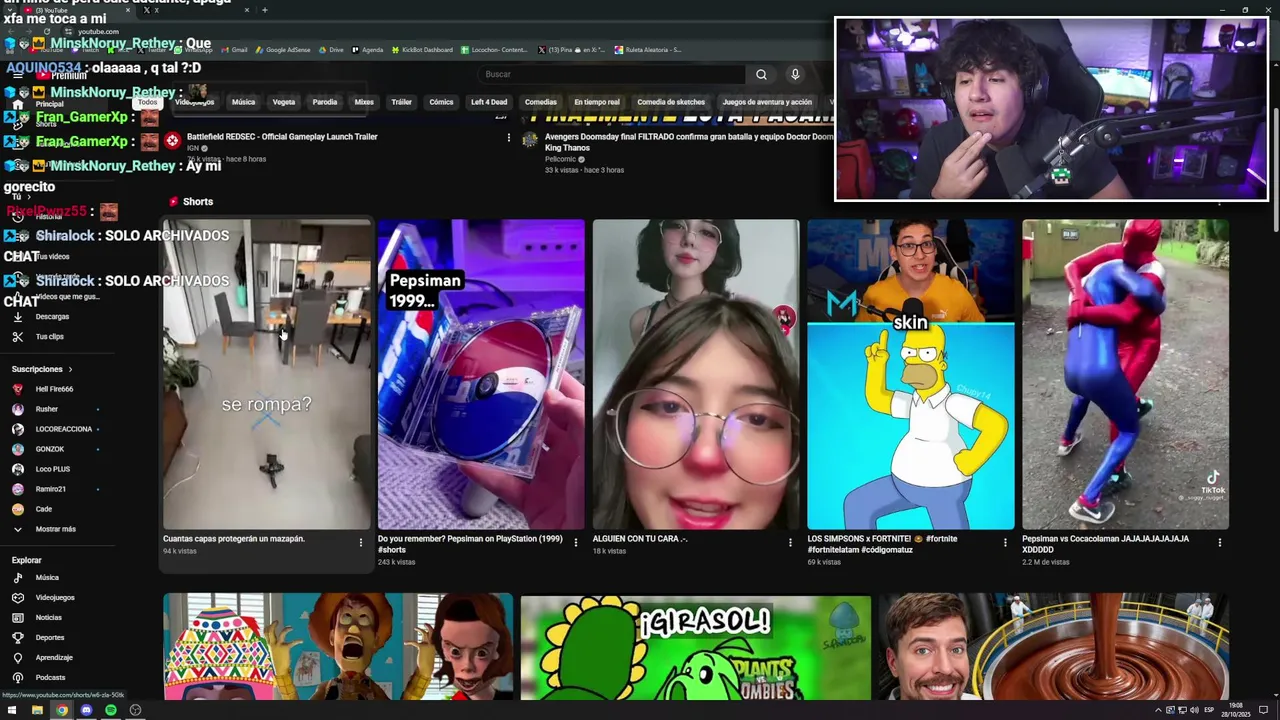1280x720 pixels.
Task: Click the YouTube search magnifier button
Action: click(x=761, y=74)
